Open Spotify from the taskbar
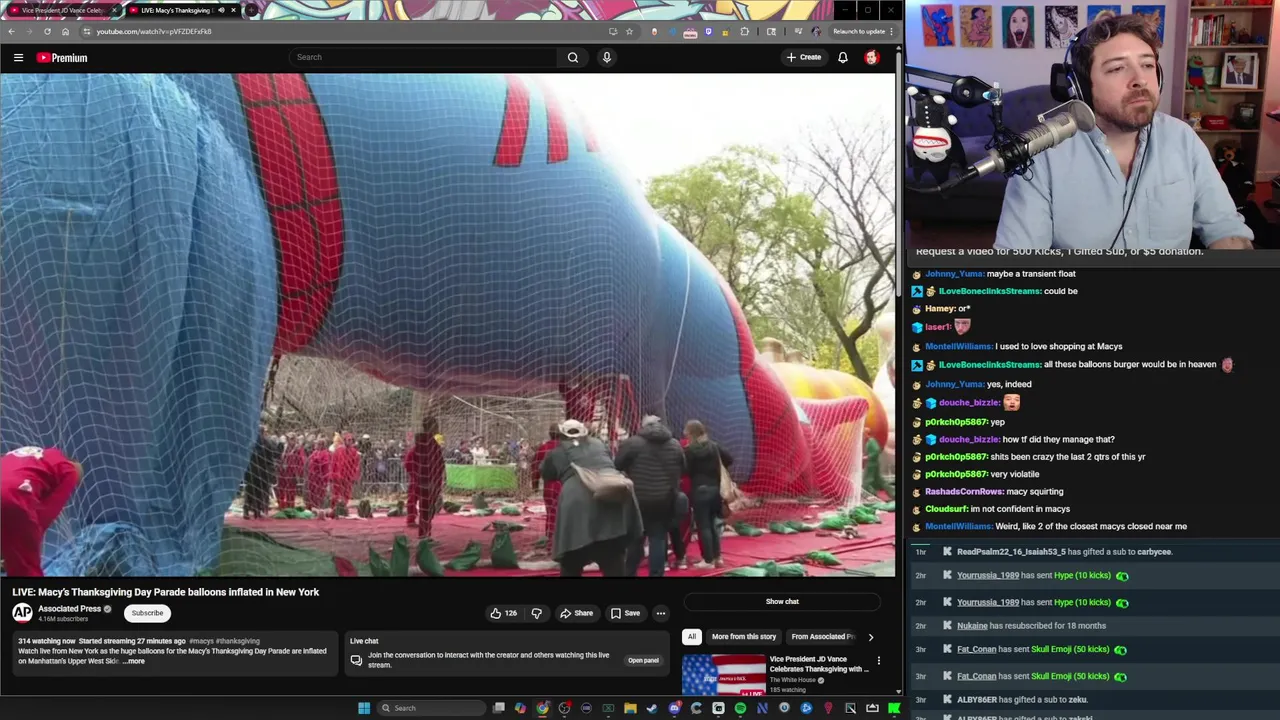 740,708
